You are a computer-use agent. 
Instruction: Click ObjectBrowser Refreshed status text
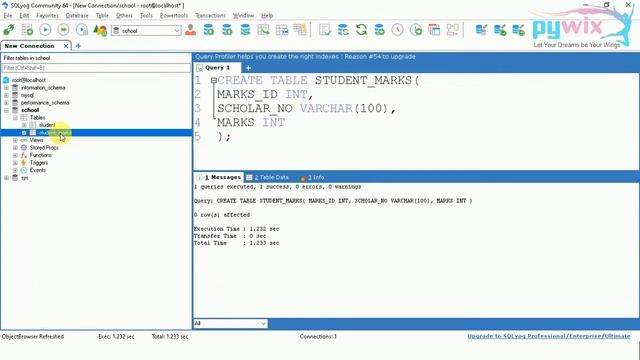click(x=33, y=336)
